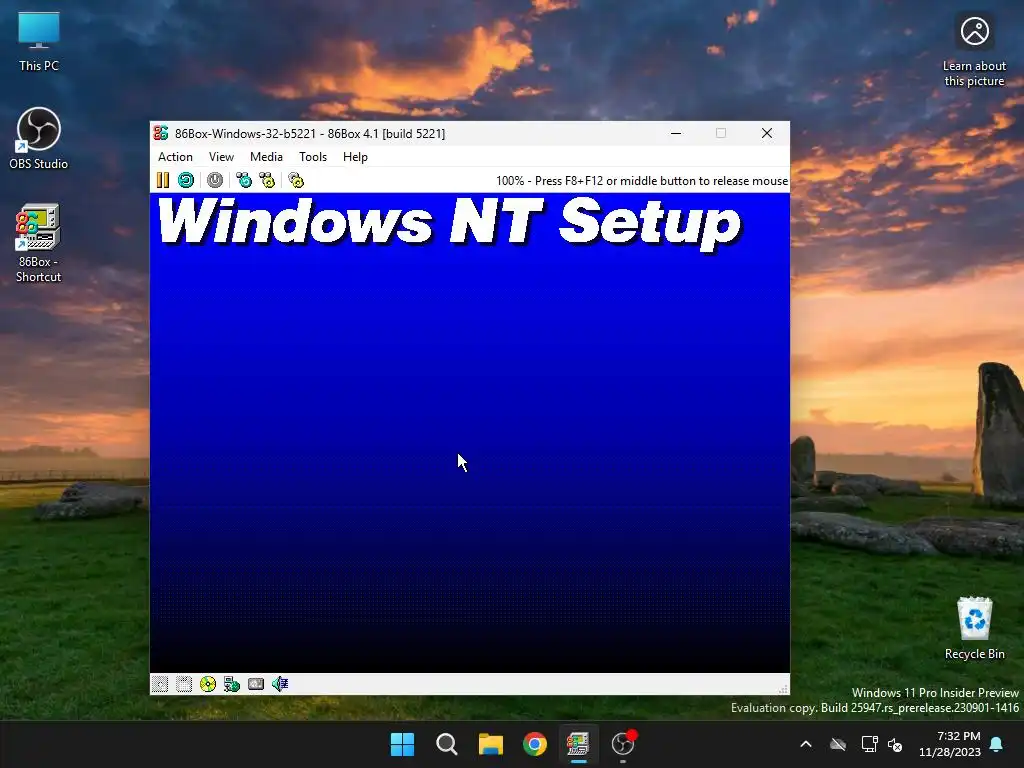Send Ctrl+Alt+Del to the guest
Viewport: 1024px width, 768px height.
(x=244, y=180)
